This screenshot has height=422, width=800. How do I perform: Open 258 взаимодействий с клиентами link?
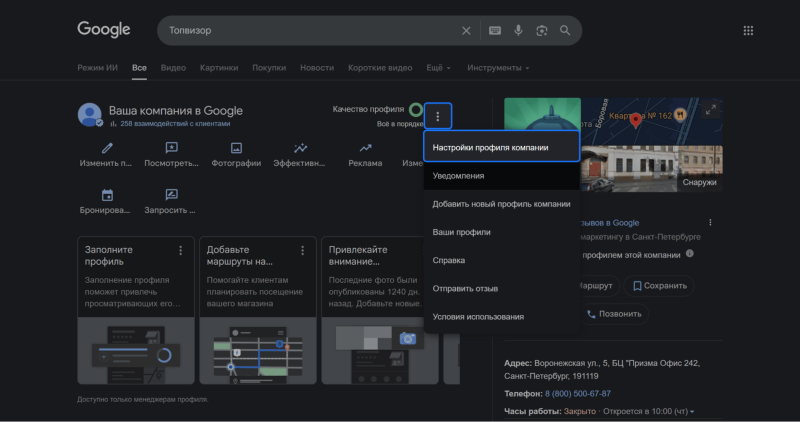pyautogui.click(x=175, y=123)
